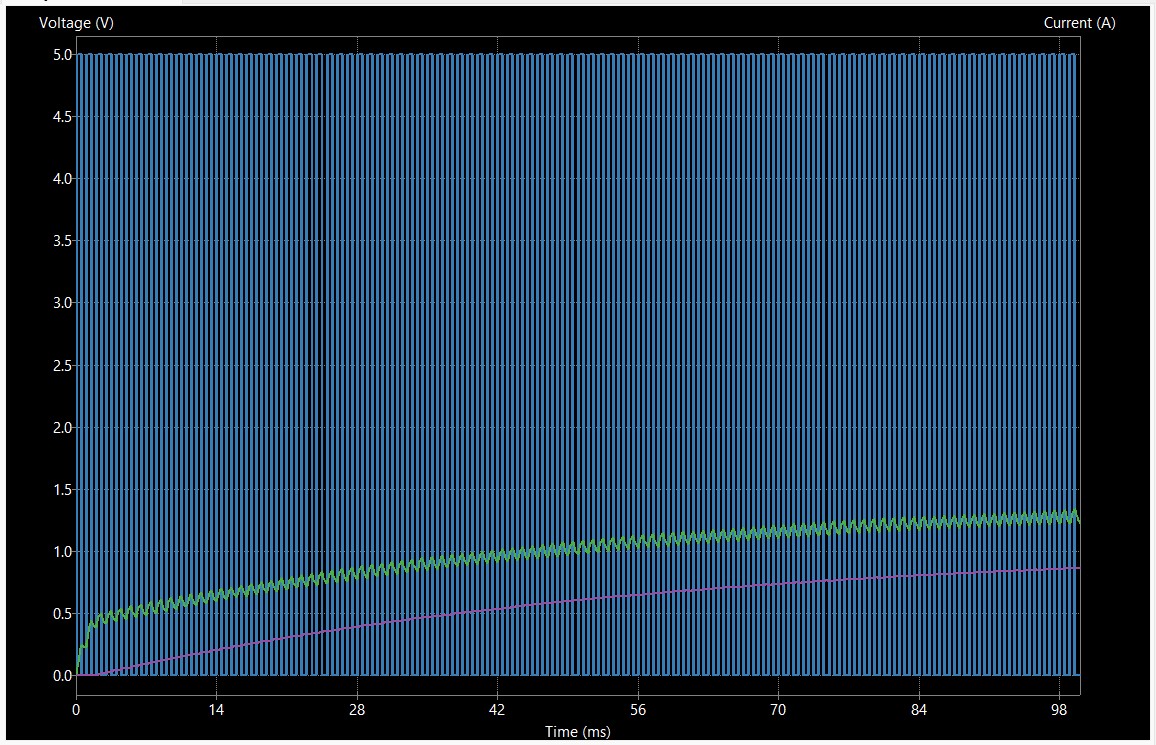The width and height of the screenshot is (1156, 745).
Task: Click the 56 ms time tick label
Action: tap(638, 710)
